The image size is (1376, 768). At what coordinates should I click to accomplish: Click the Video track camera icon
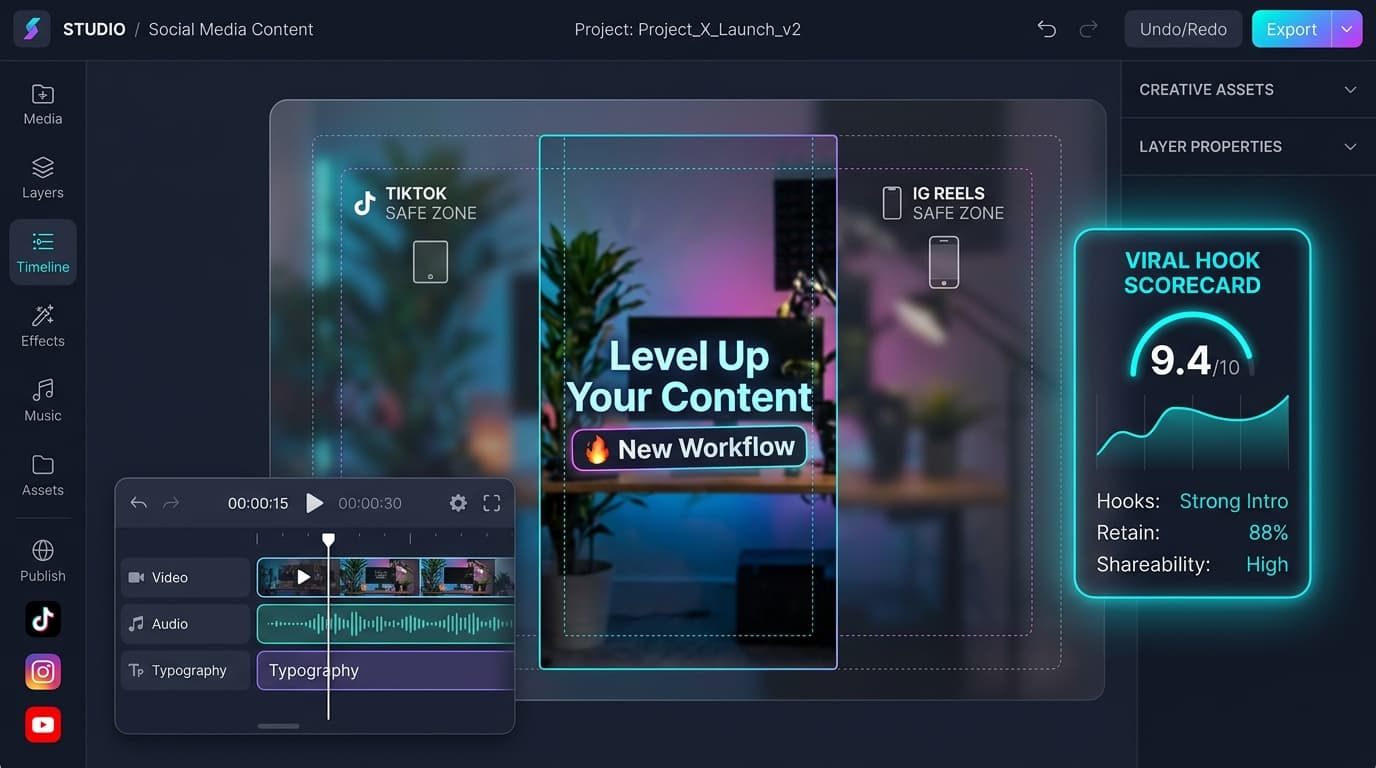pos(136,577)
